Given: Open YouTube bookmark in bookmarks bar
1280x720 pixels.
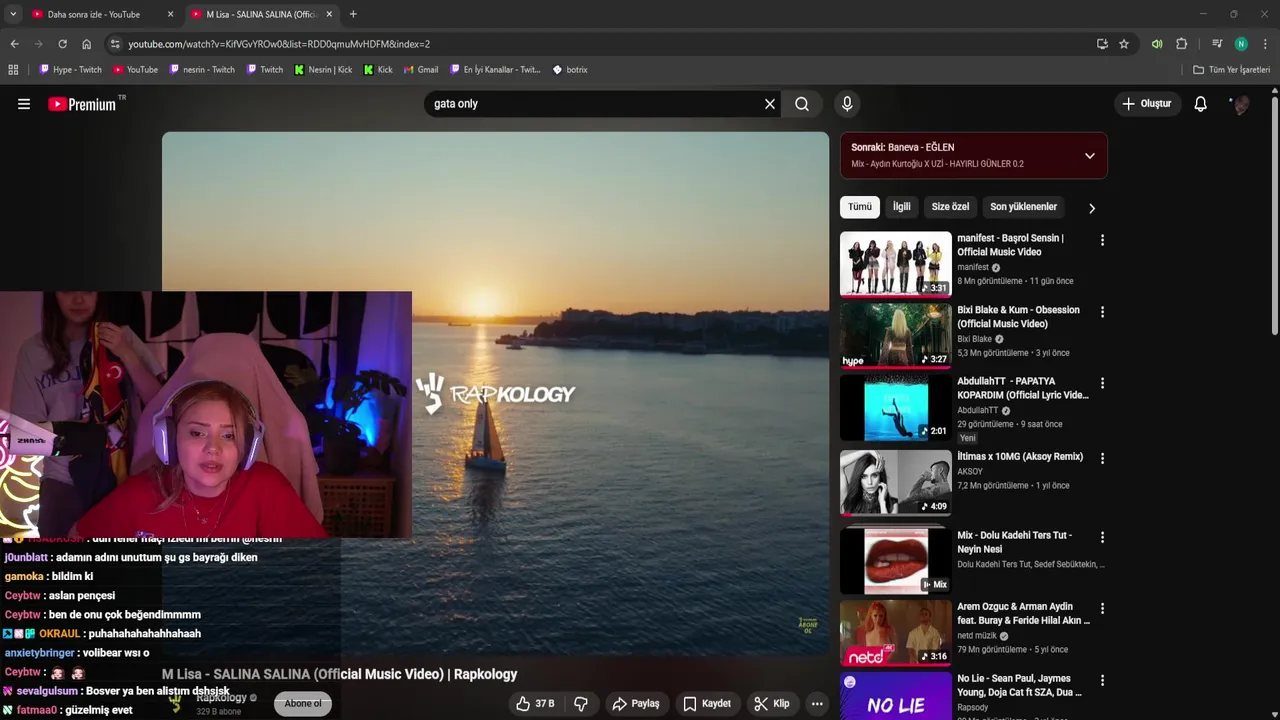Looking at the screenshot, I should pos(135,70).
